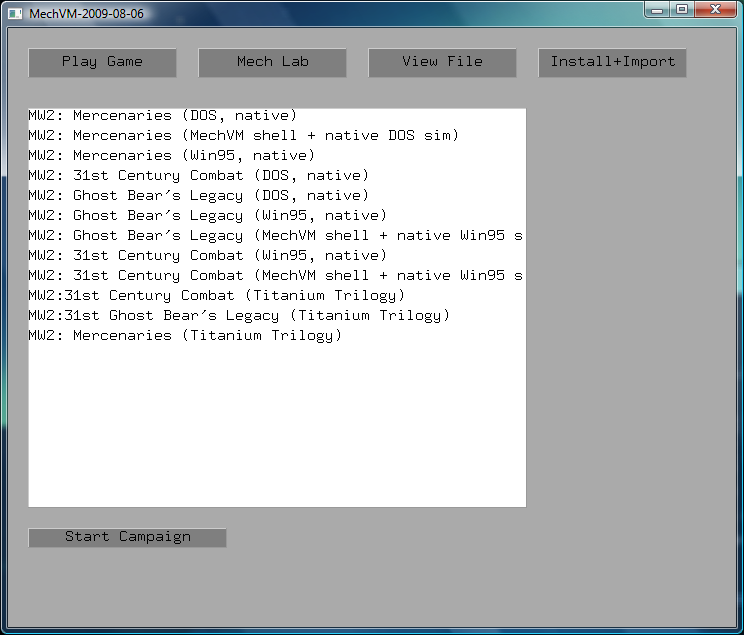Maximize the MechVM window
The height and width of the screenshot is (635, 744).
(682, 9)
